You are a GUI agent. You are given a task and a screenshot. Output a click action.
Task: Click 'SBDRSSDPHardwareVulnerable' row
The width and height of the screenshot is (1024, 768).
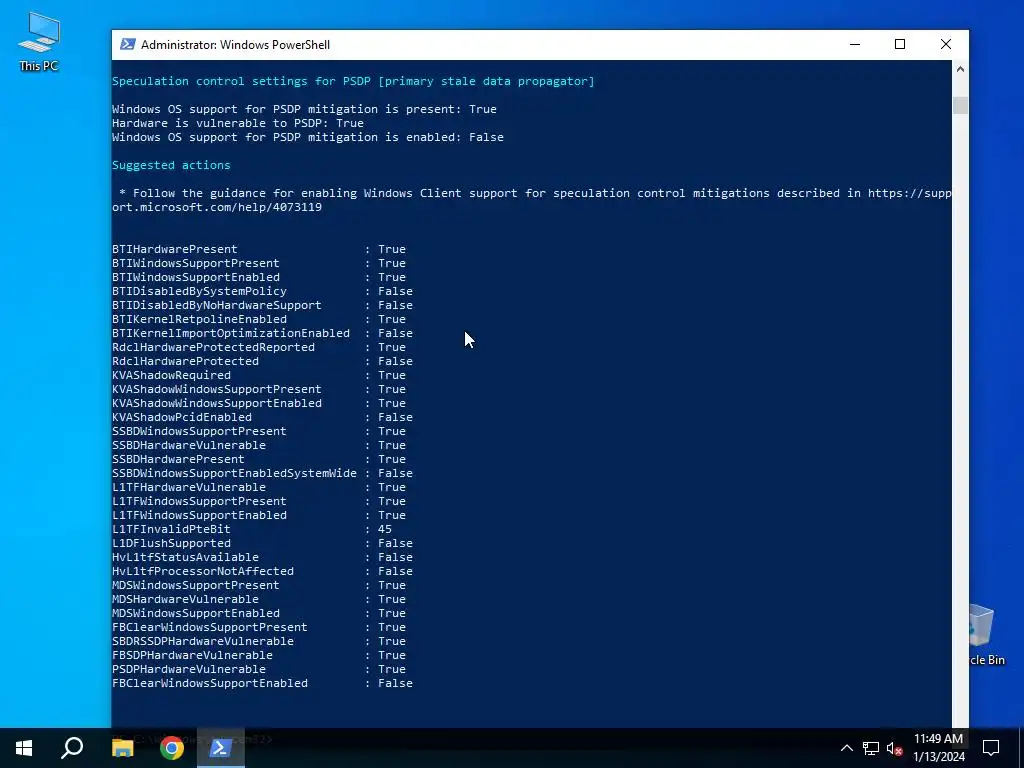click(259, 641)
